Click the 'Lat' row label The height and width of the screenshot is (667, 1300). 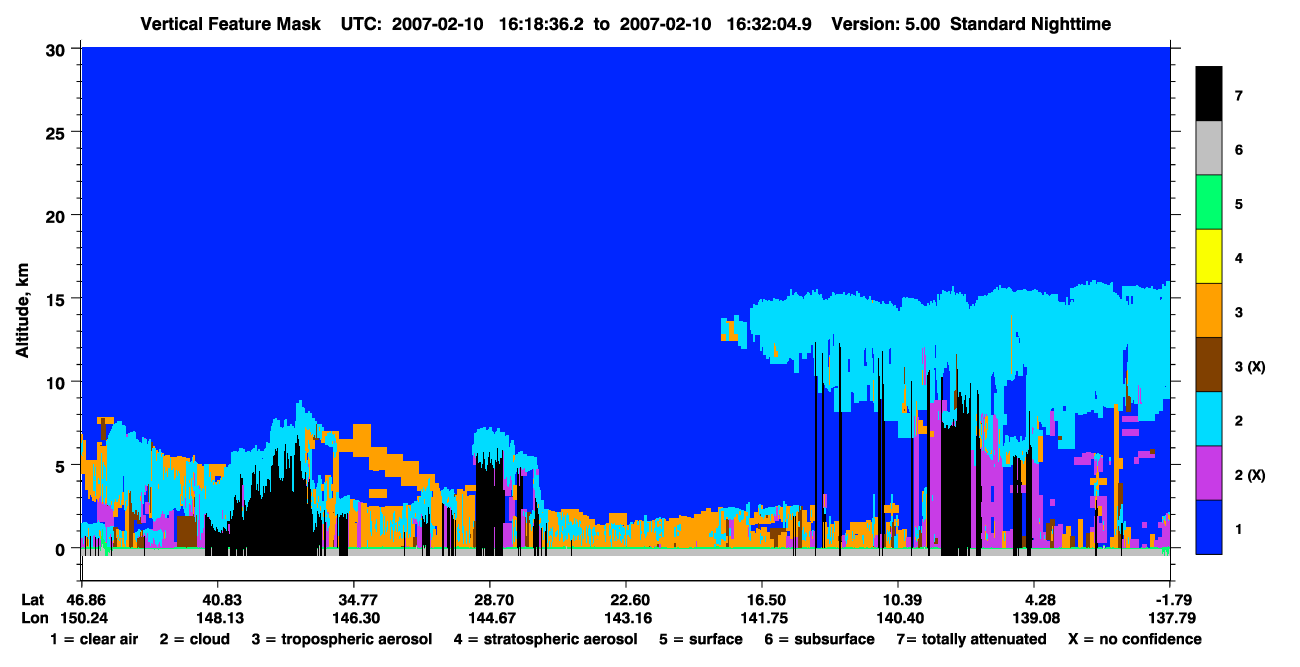(x=33, y=599)
